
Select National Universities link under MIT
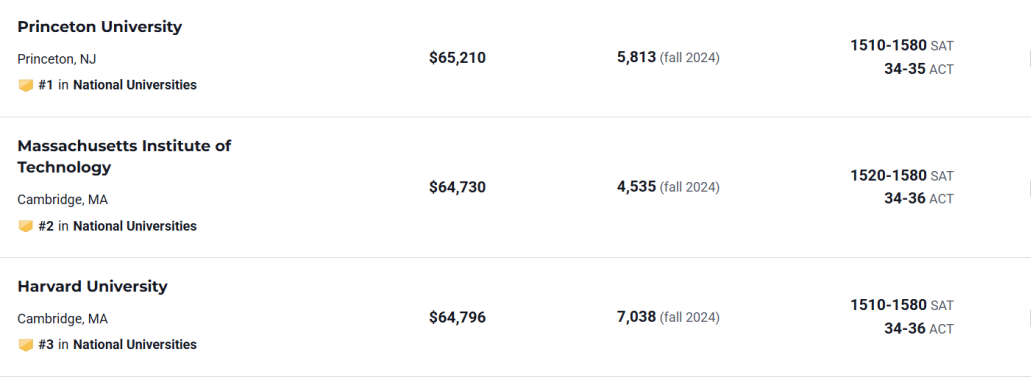coord(135,226)
